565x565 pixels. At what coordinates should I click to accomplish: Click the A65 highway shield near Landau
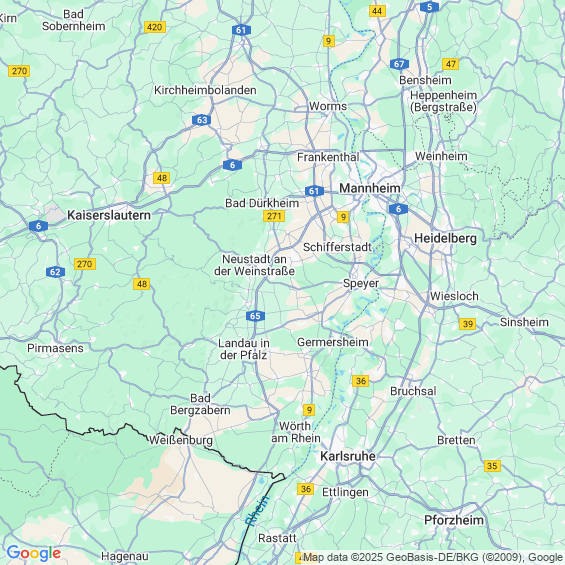tap(255, 316)
